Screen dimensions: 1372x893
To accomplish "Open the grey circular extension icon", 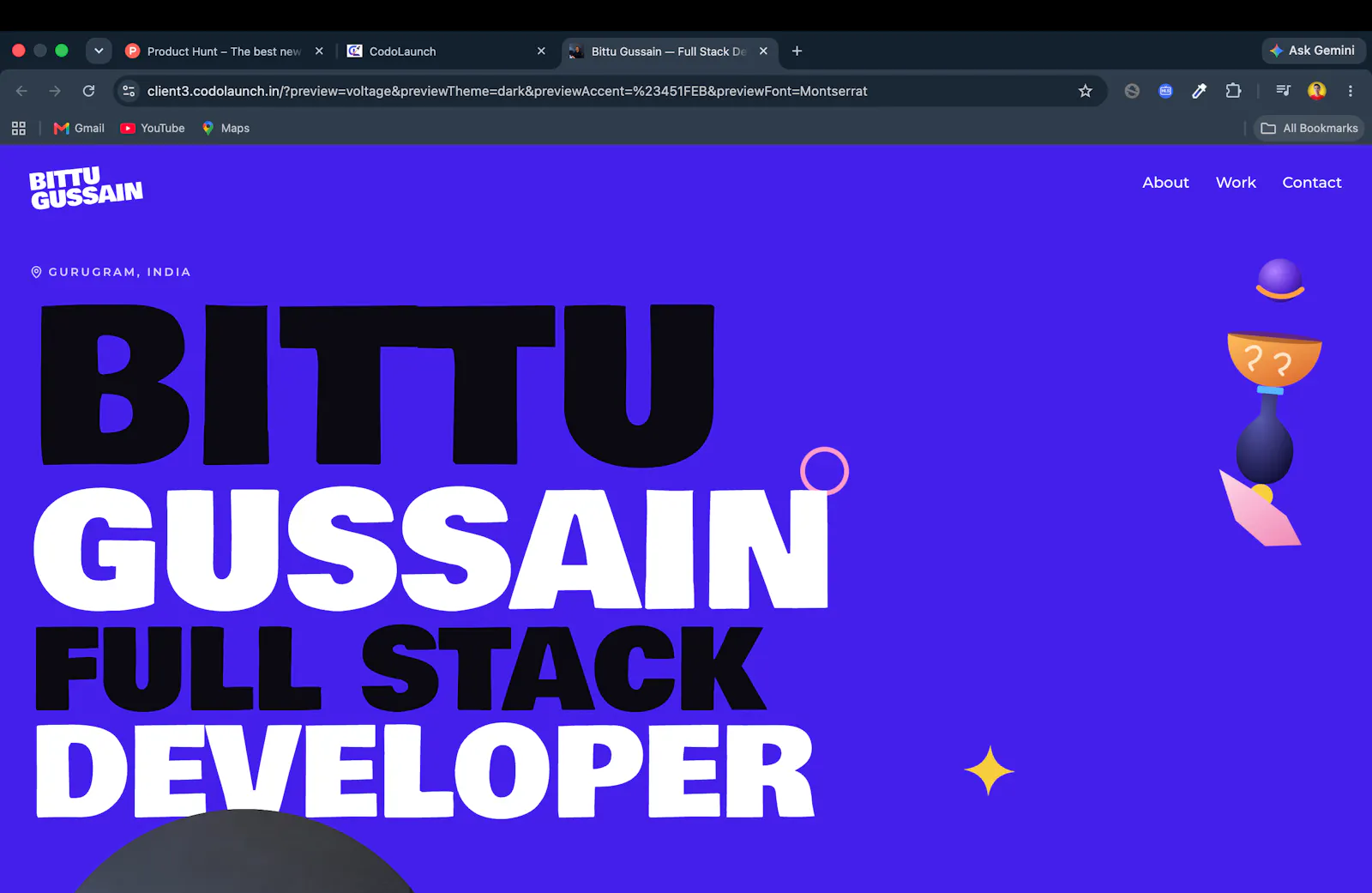I will (x=1132, y=91).
